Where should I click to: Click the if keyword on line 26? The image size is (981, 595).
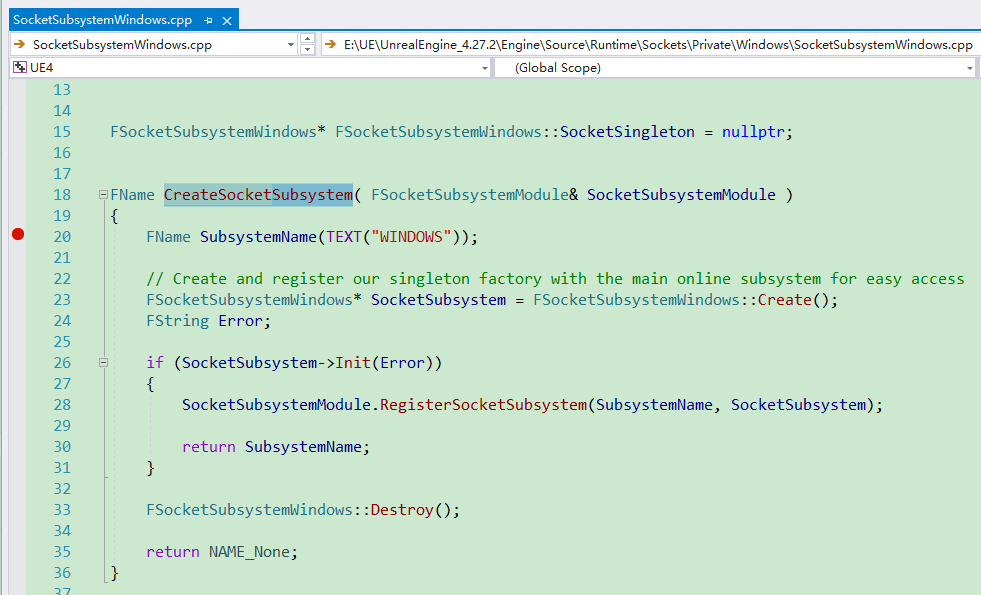pos(155,363)
